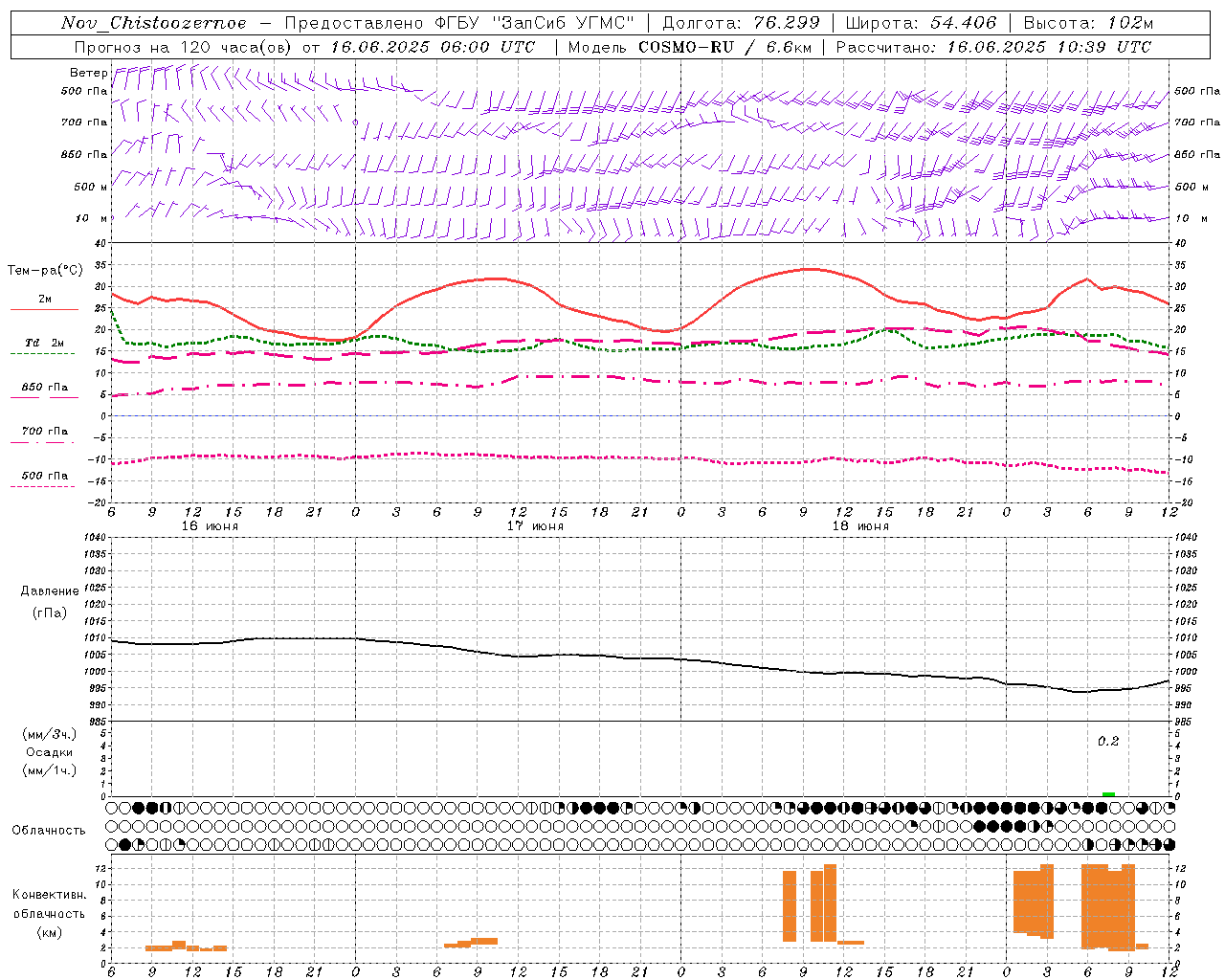Click the low orange convective bar on 17 июня morning

click(x=471, y=942)
